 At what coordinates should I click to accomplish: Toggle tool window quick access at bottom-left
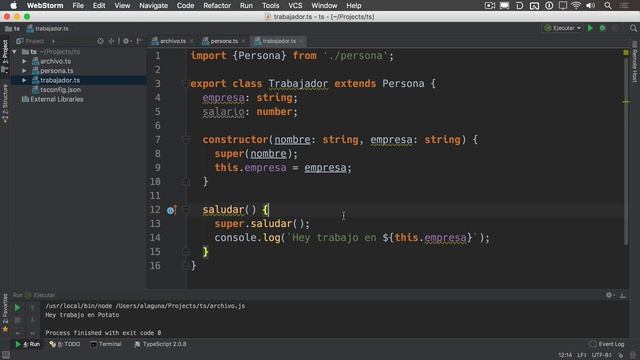[x=5, y=355]
